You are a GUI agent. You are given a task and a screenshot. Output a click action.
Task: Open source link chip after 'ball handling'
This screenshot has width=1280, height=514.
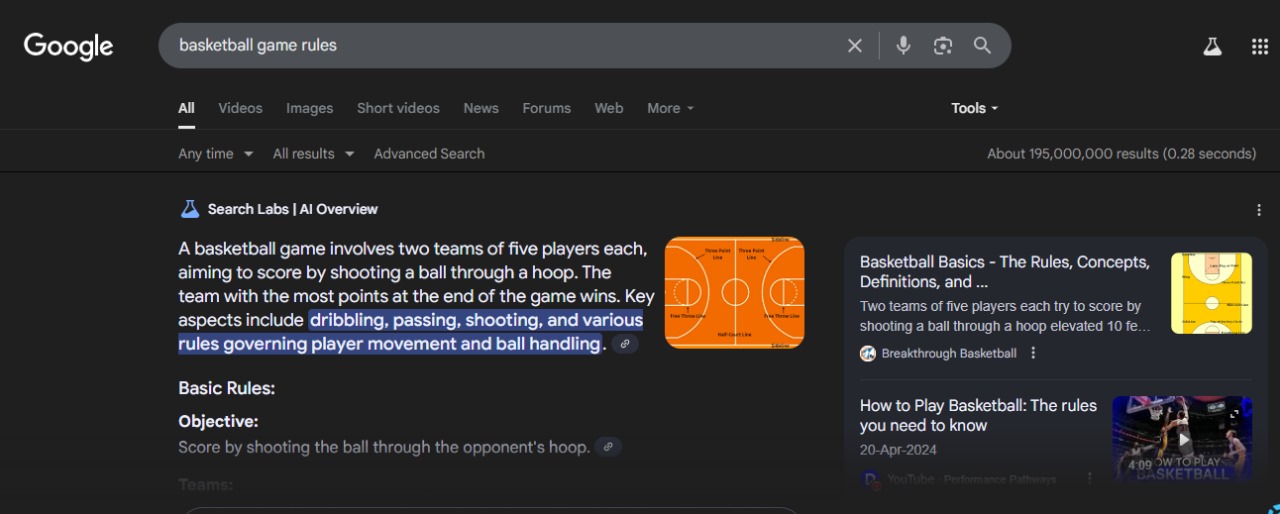click(625, 344)
